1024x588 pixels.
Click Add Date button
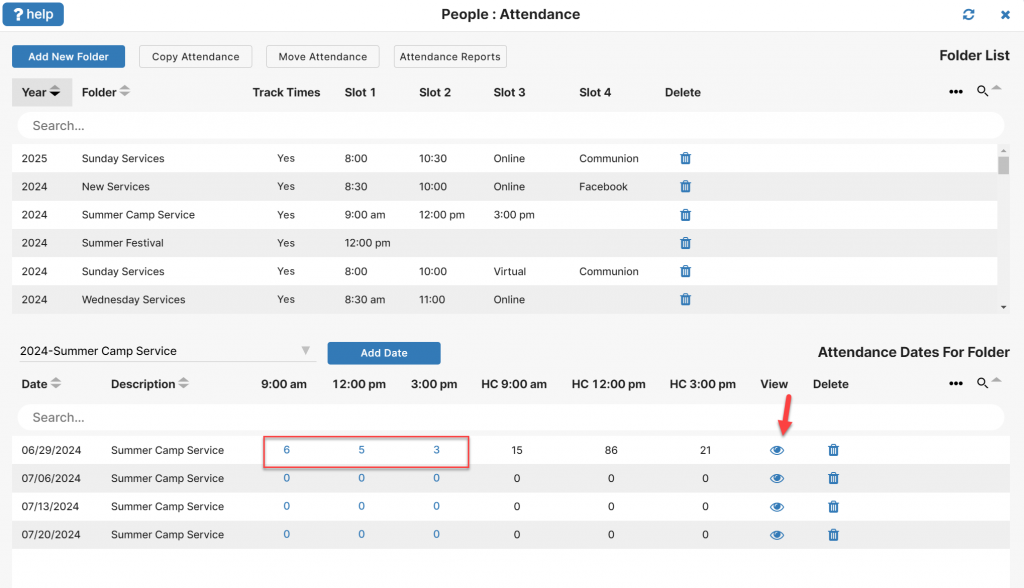pyautogui.click(x=384, y=353)
